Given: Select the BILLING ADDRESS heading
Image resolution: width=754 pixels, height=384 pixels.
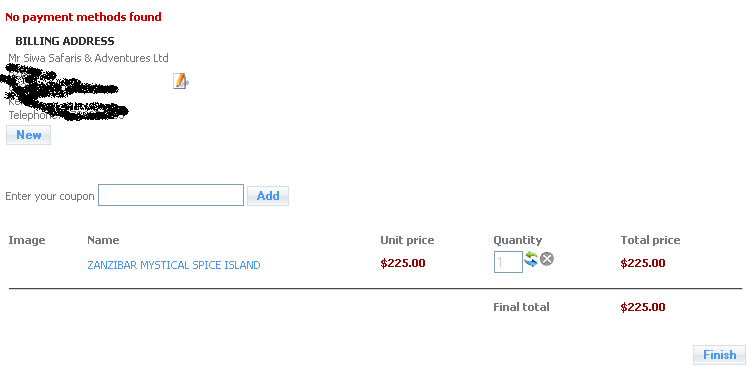Looking at the screenshot, I should (x=65, y=41).
